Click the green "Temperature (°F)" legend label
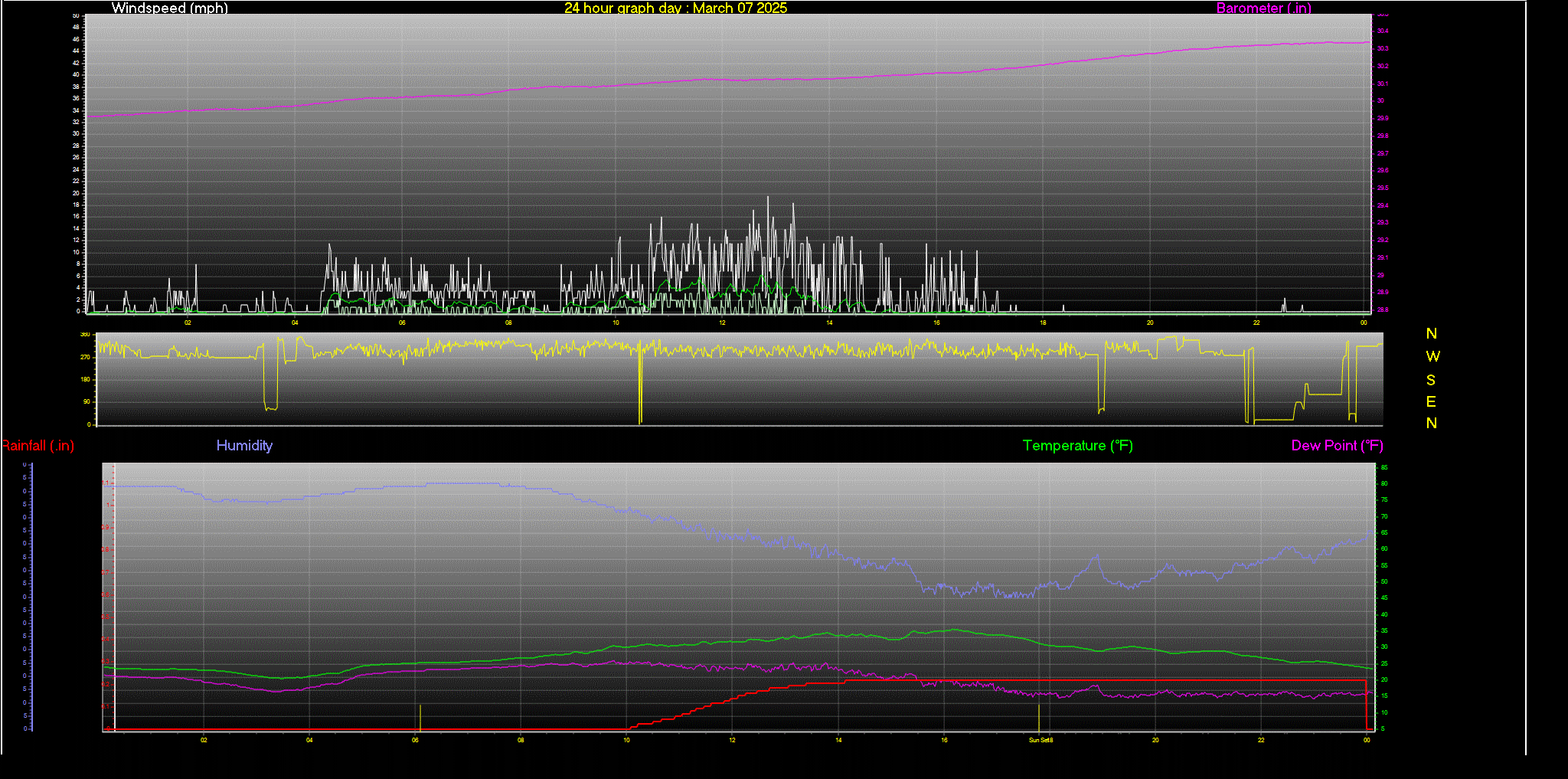The image size is (1568, 779). [1077, 445]
